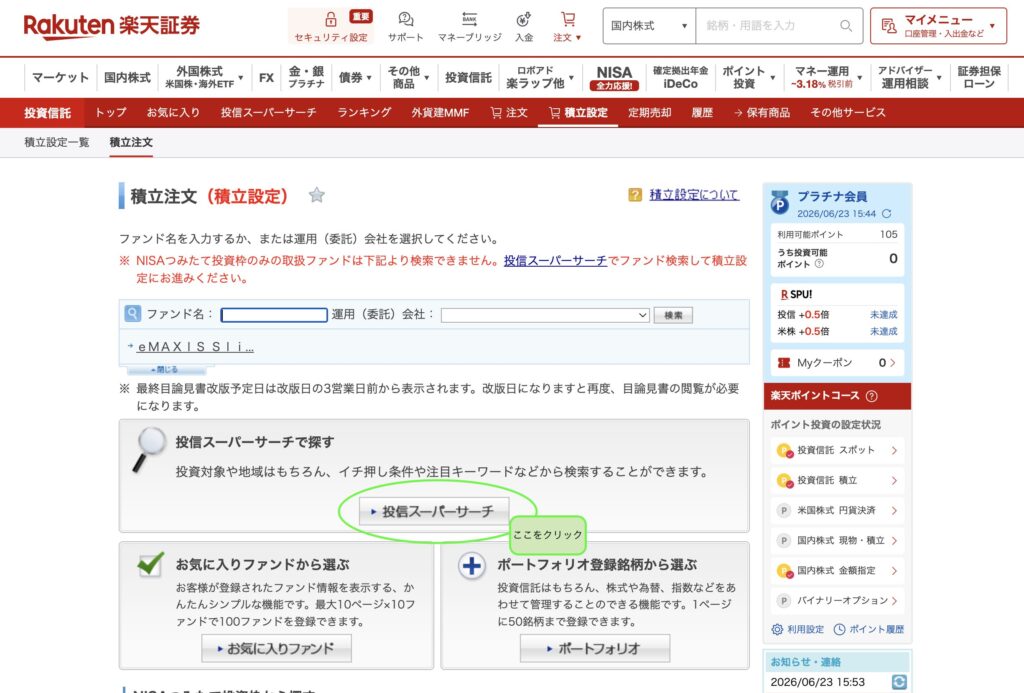The height and width of the screenshot is (693, 1024).
Task: Click the 投信スーパーサーチ button
Action: click(434, 511)
